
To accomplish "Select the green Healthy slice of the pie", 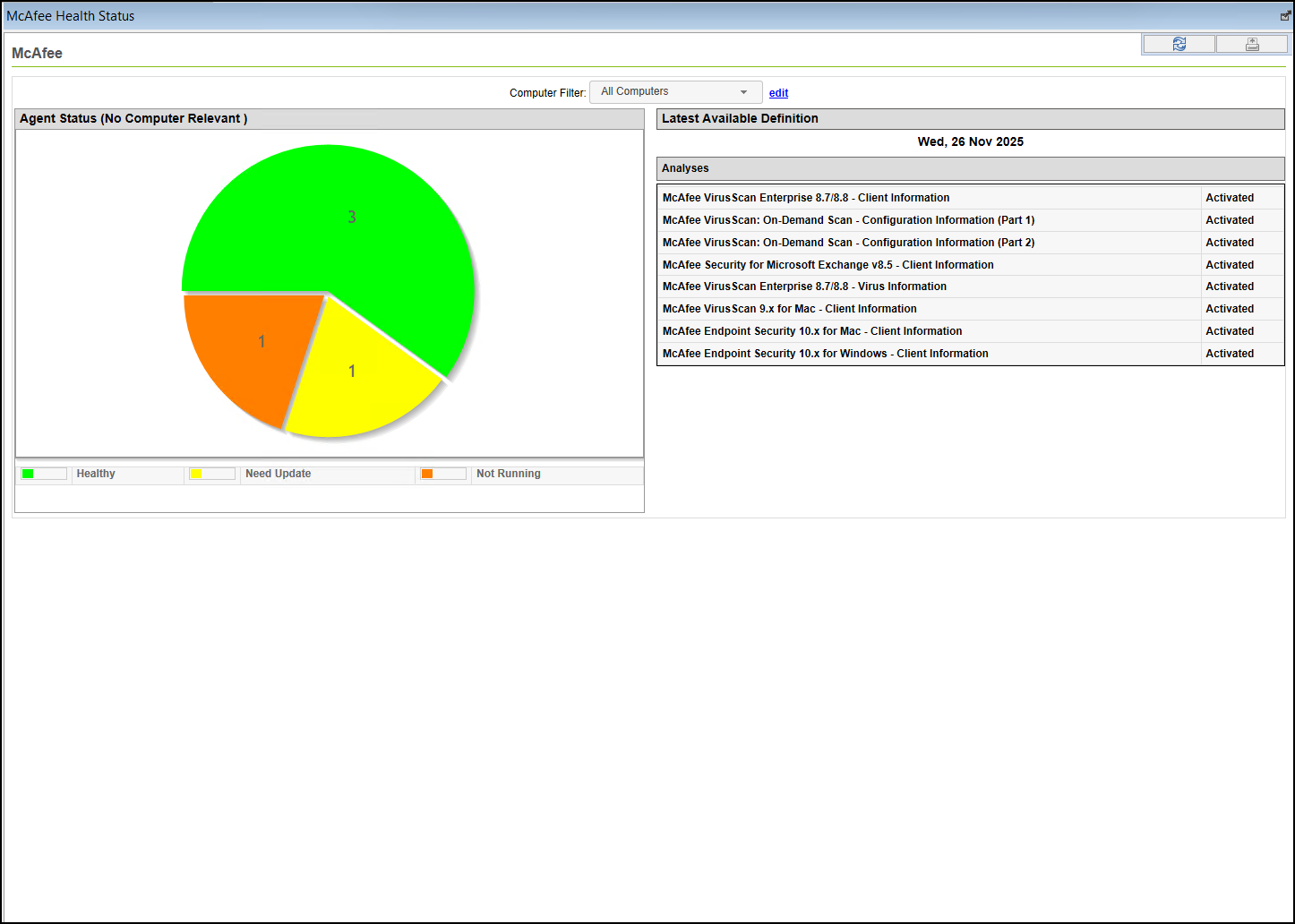I will pyautogui.click(x=353, y=216).
